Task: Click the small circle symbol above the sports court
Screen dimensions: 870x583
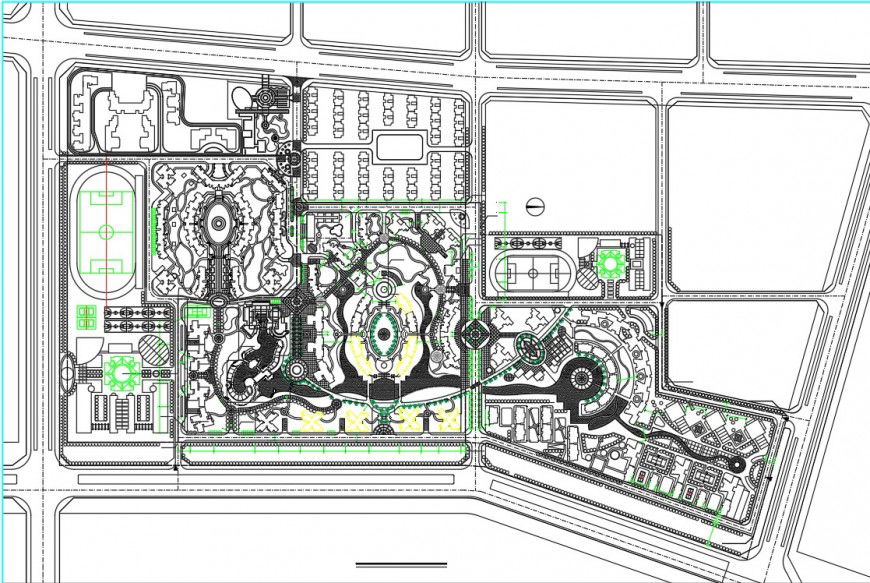Action: (x=534, y=206)
